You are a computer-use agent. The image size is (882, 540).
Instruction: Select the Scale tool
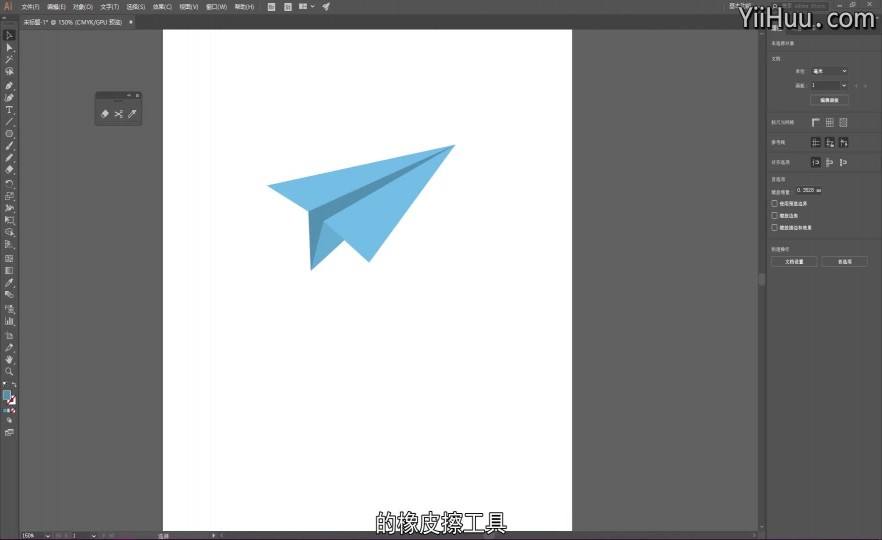coord(9,196)
